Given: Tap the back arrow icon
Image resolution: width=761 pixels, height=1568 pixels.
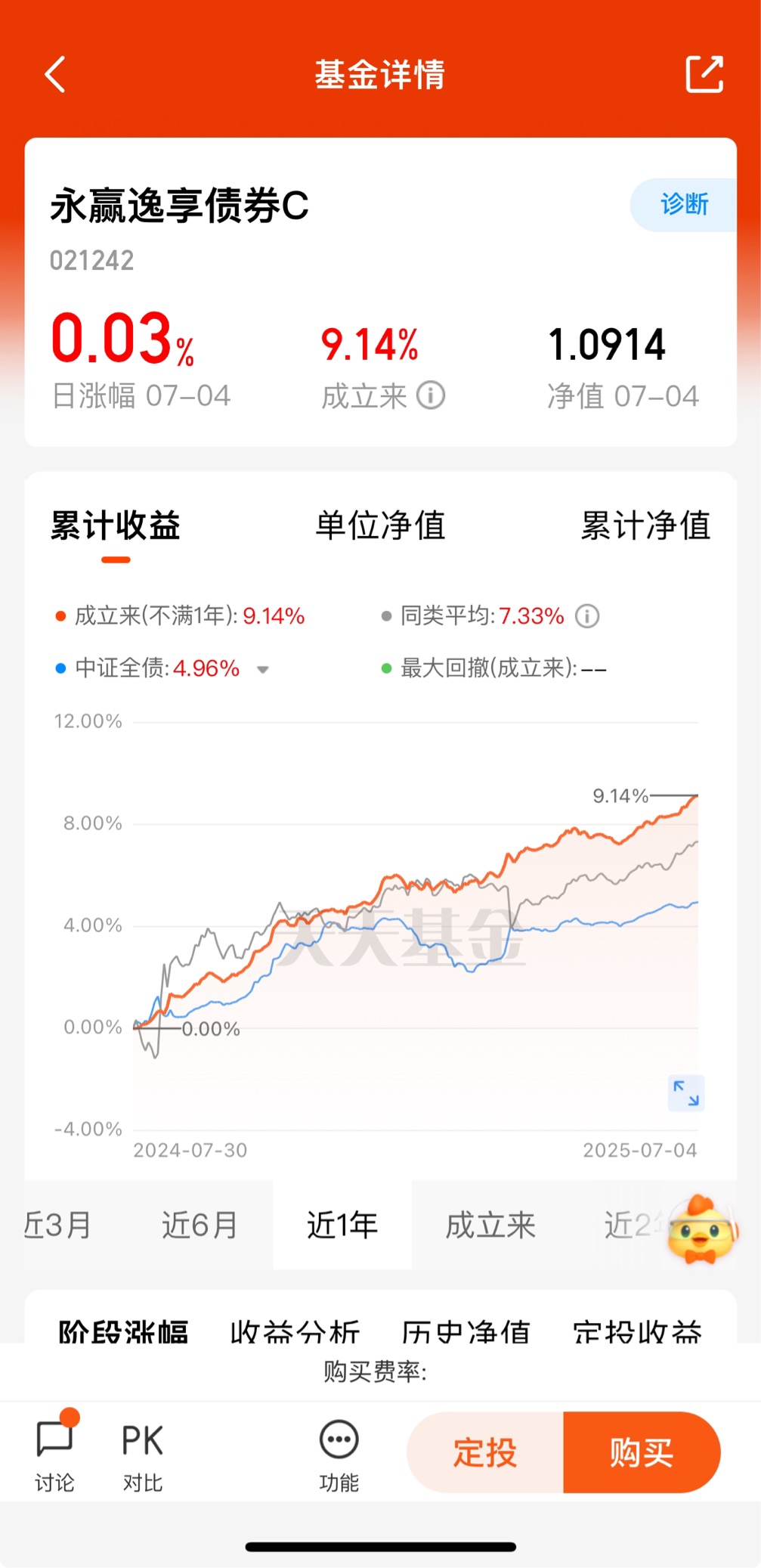Looking at the screenshot, I should pyautogui.click(x=55, y=74).
